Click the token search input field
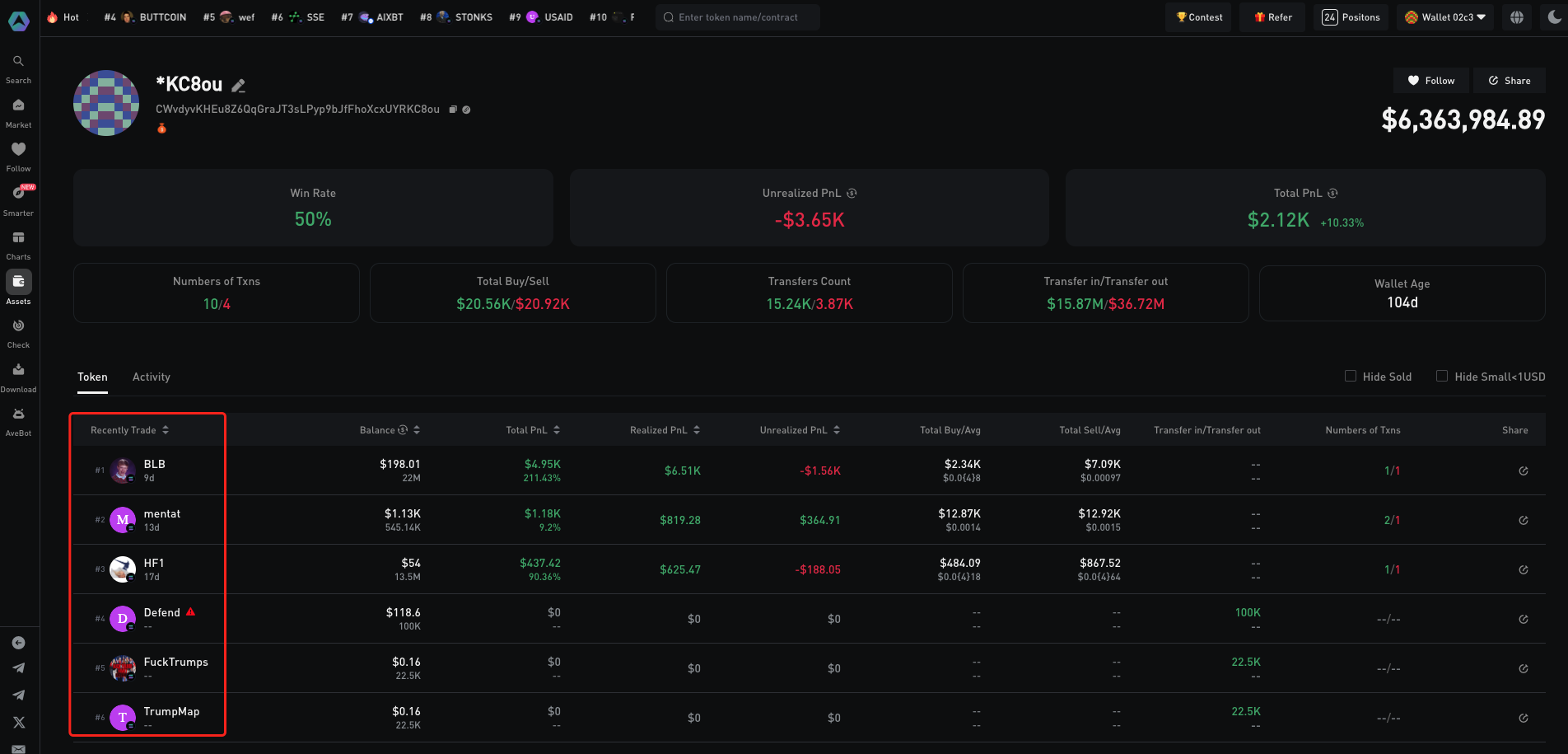 738,17
